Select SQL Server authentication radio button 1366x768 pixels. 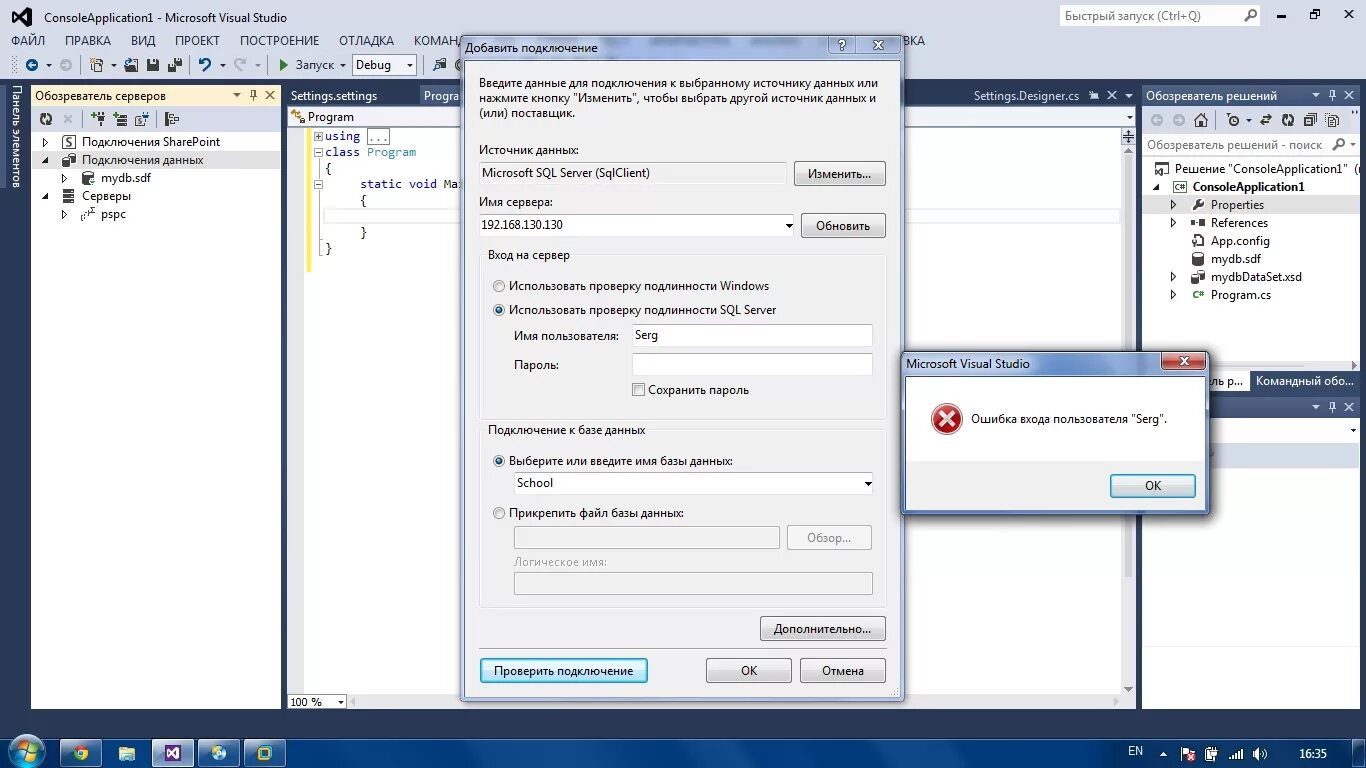point(499,310)
